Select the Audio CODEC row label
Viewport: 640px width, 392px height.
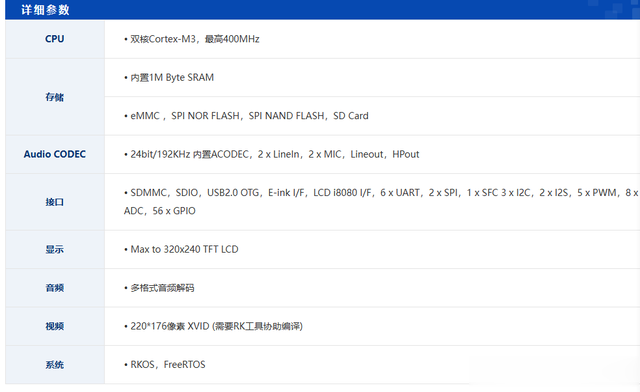click(55, 154)
